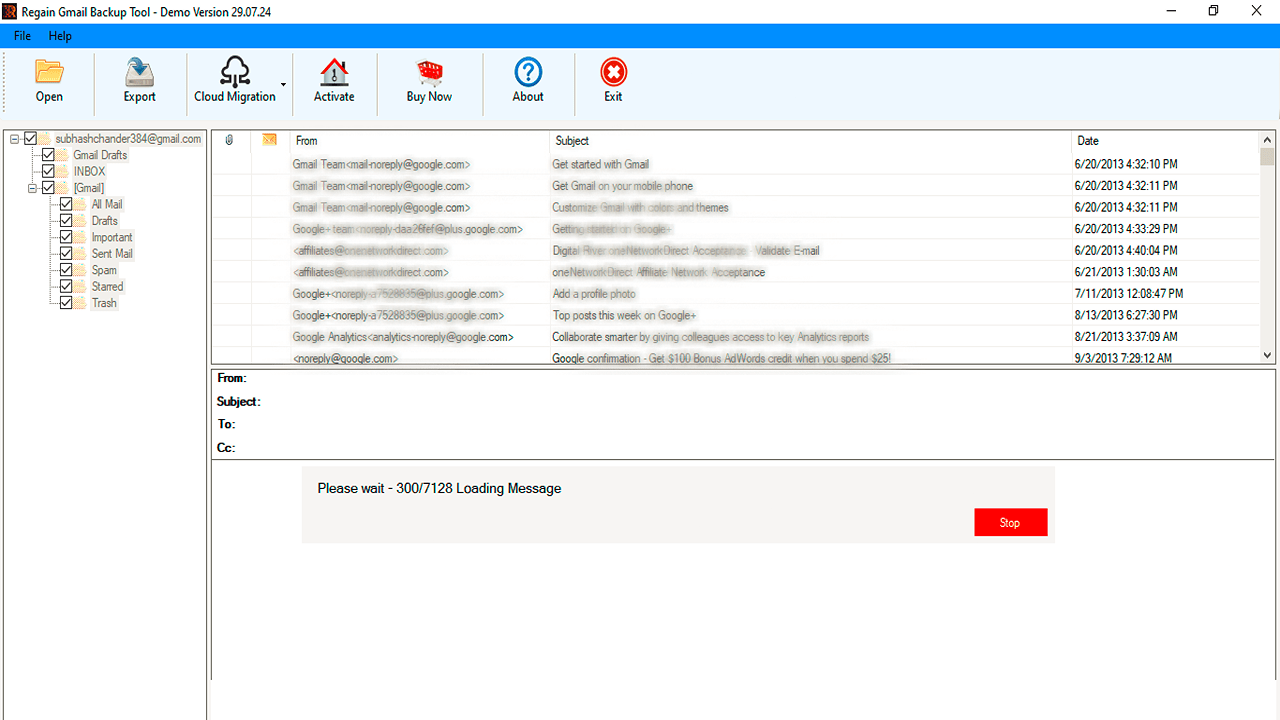Image resolution: width=1280 pixels, height=720 pixels.
Task: Click the red Exit icon
Action: 613,72
